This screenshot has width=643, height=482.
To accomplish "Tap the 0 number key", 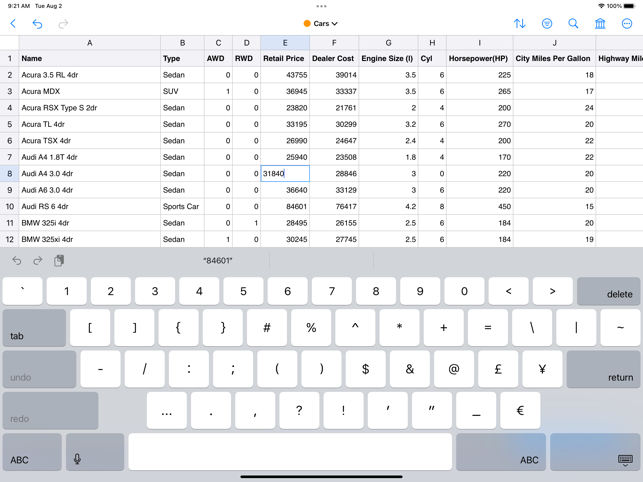I will point(464,291).
